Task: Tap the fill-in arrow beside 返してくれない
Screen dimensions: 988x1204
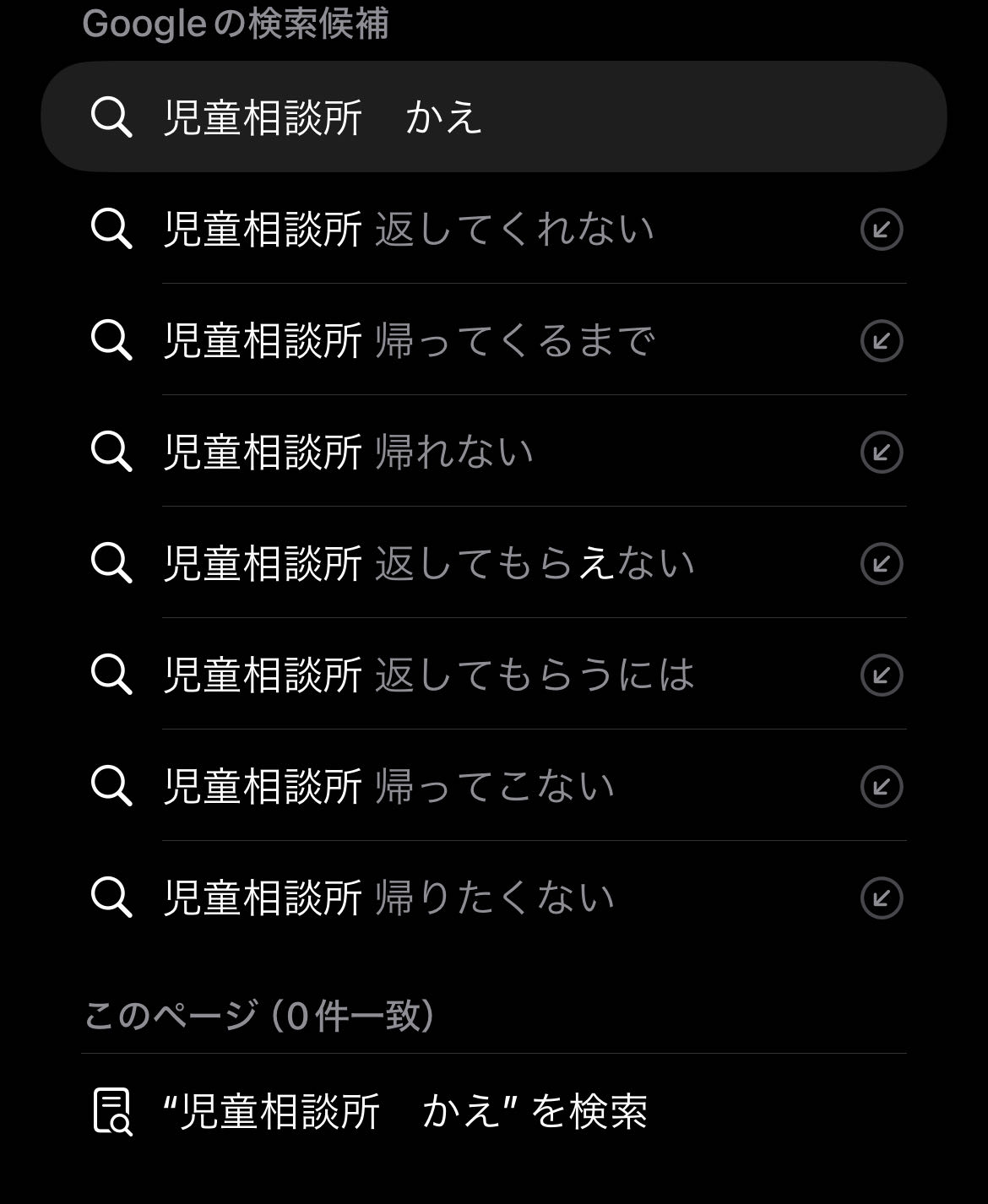Action: pos(882,230)
